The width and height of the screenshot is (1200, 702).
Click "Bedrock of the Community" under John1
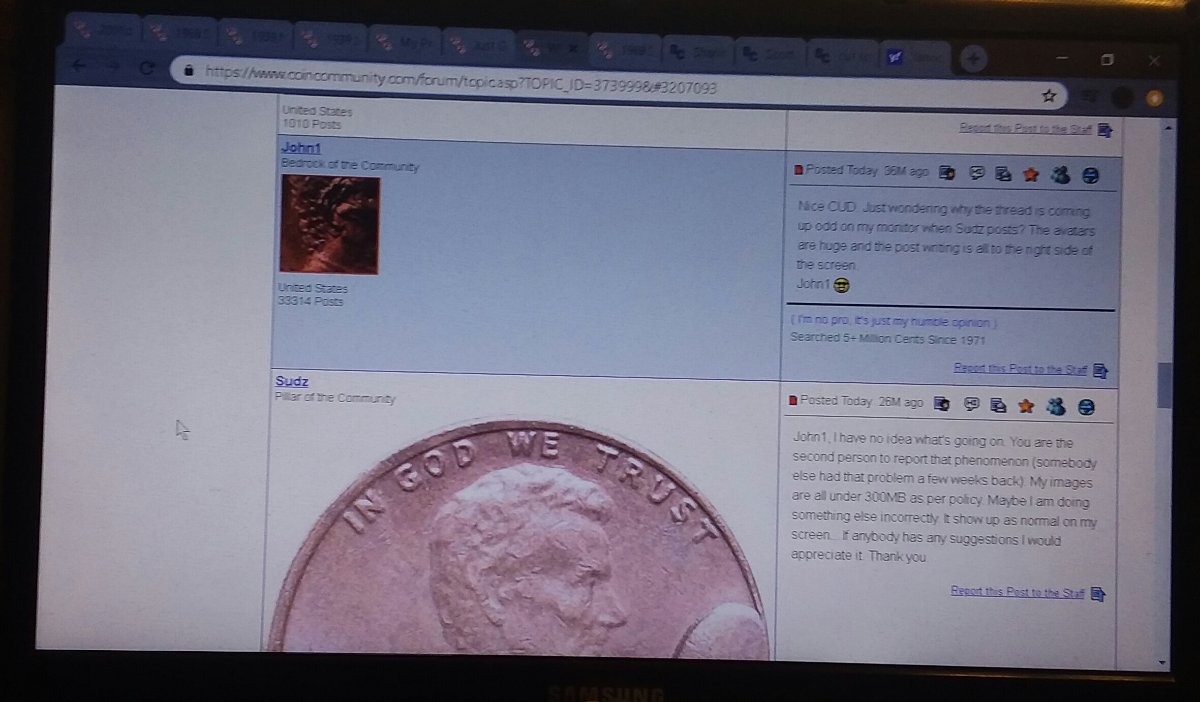[x=350, y=166]
